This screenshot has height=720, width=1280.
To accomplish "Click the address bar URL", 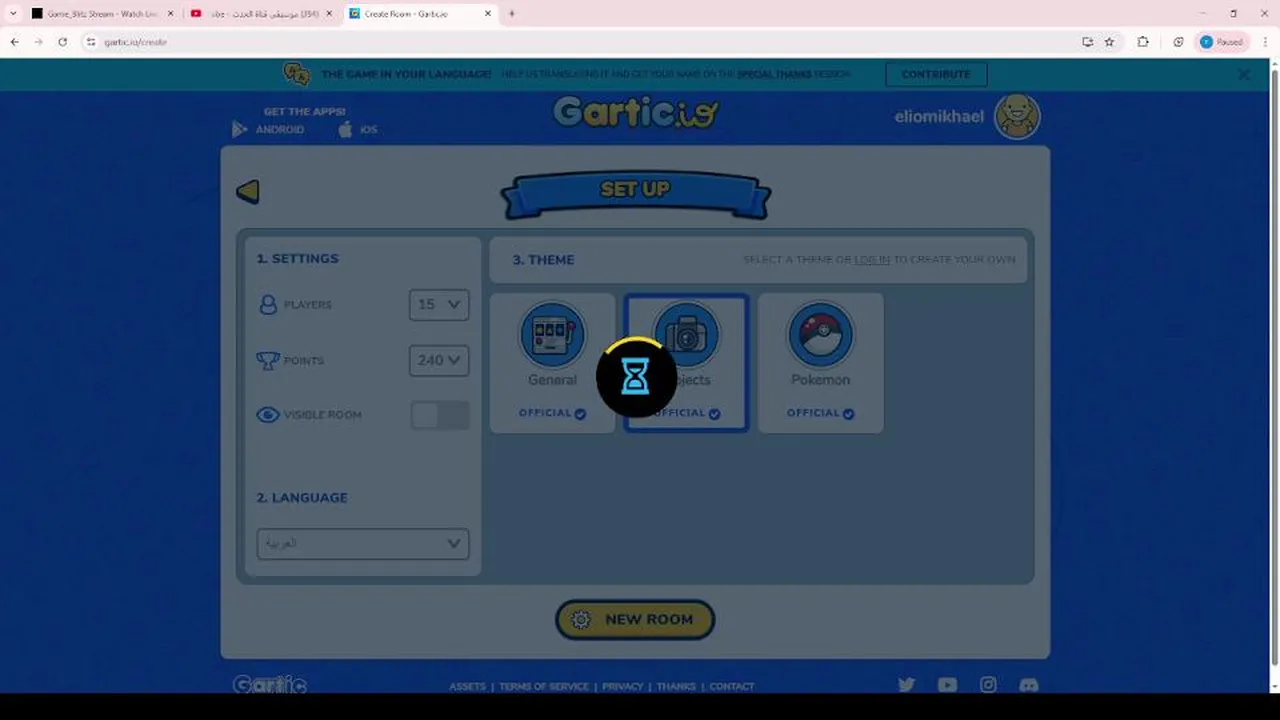I will coord(136,42).
